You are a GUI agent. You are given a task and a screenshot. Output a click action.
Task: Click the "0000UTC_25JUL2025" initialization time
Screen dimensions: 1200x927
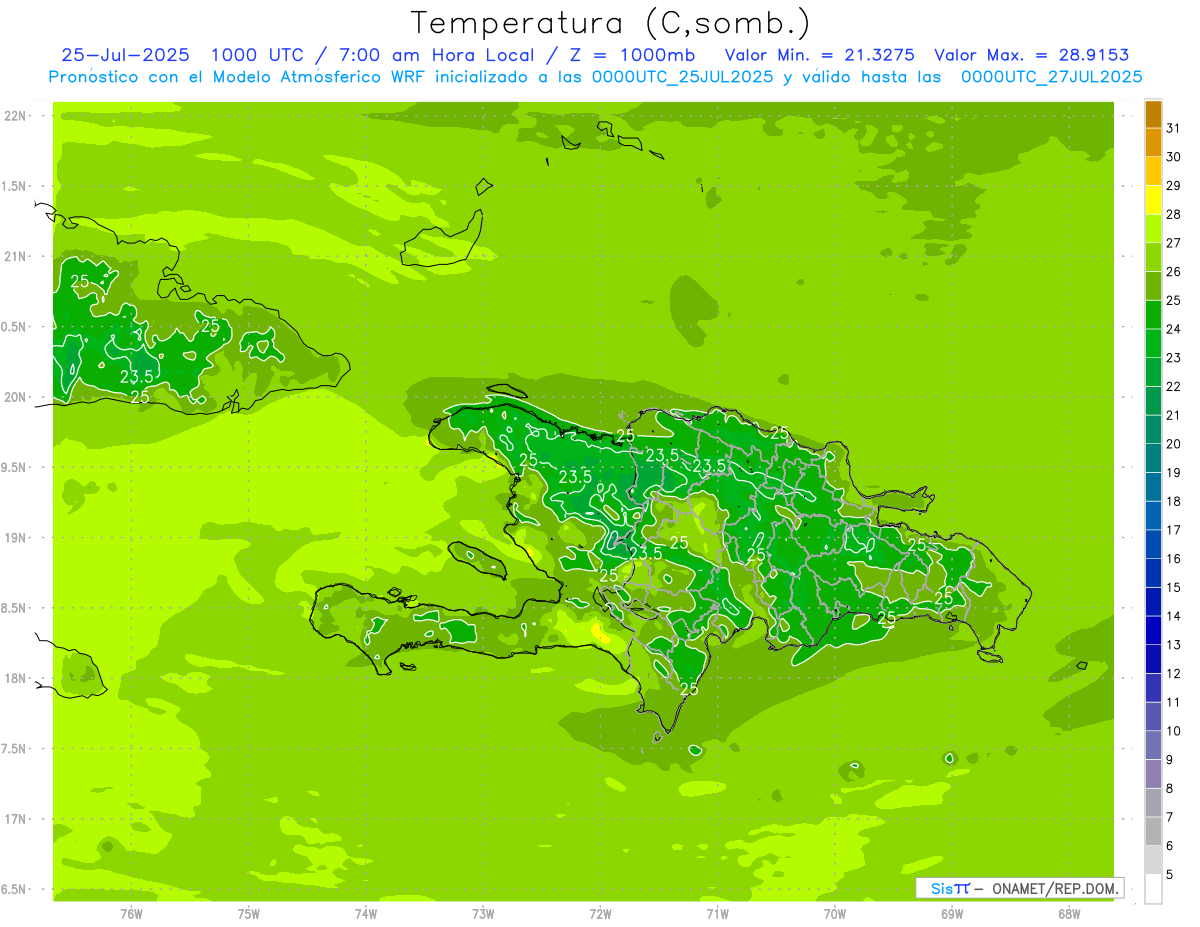click(680, 77)
